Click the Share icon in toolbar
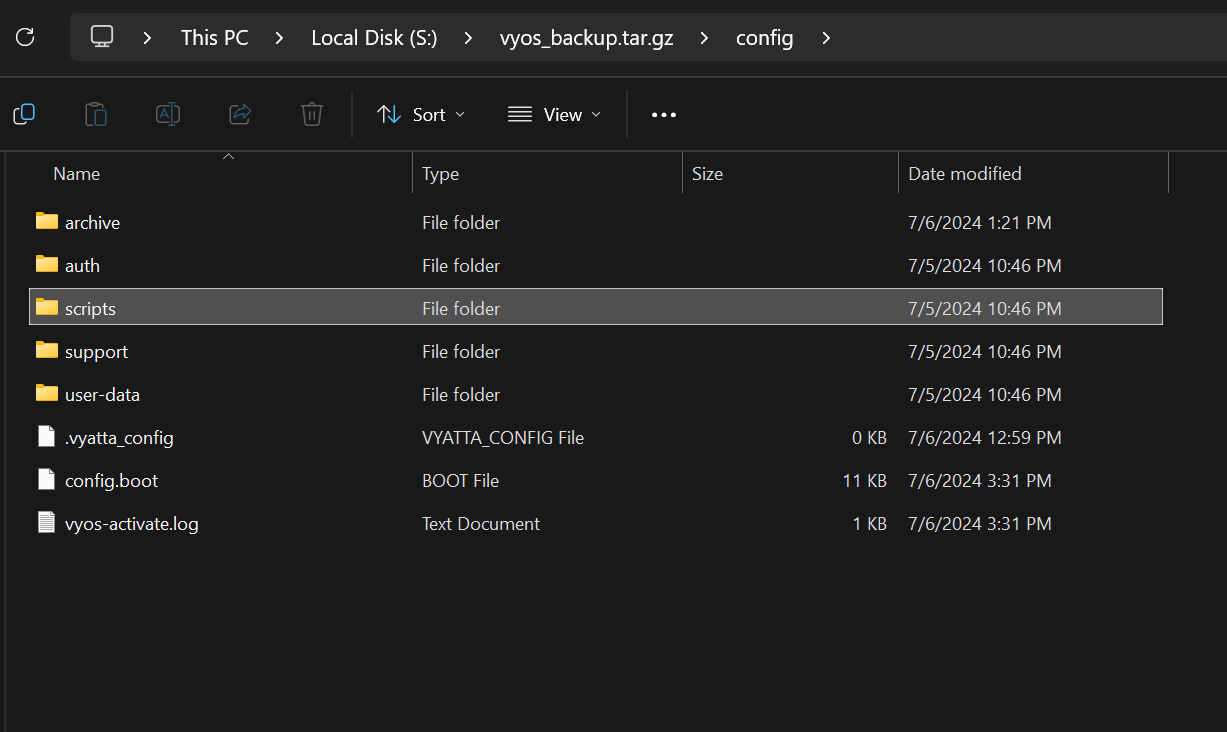Image resolution: width=1227 pixels, height=732 pixels. (x=240, y=114)
